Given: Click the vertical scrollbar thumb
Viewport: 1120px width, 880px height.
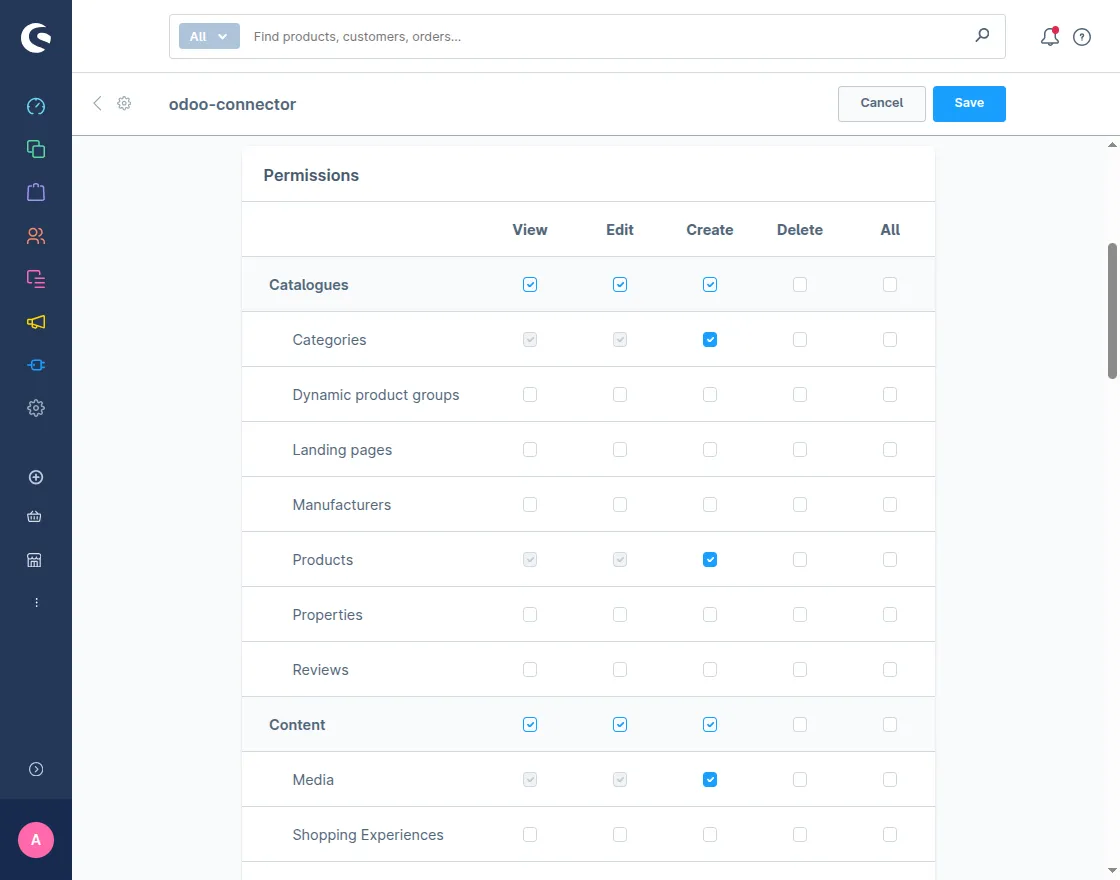Looking at the screenshot, I should point(1112,311).
